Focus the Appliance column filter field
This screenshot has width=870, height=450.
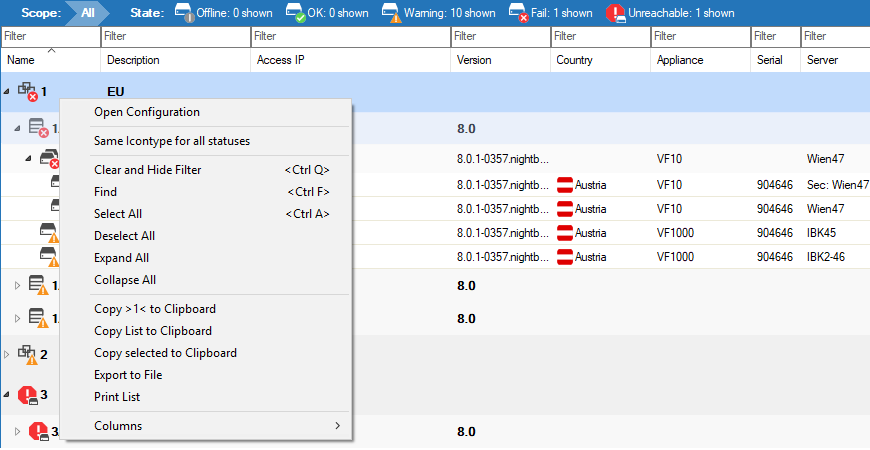701,37
